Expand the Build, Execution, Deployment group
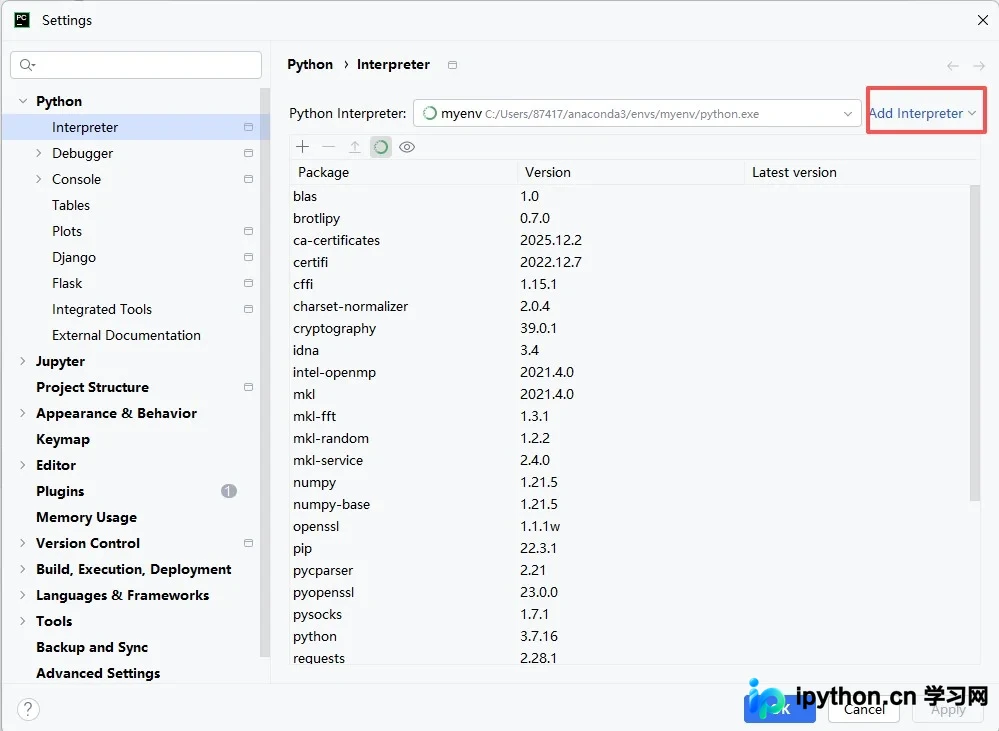The image size is (999, 731). point(23,569)
